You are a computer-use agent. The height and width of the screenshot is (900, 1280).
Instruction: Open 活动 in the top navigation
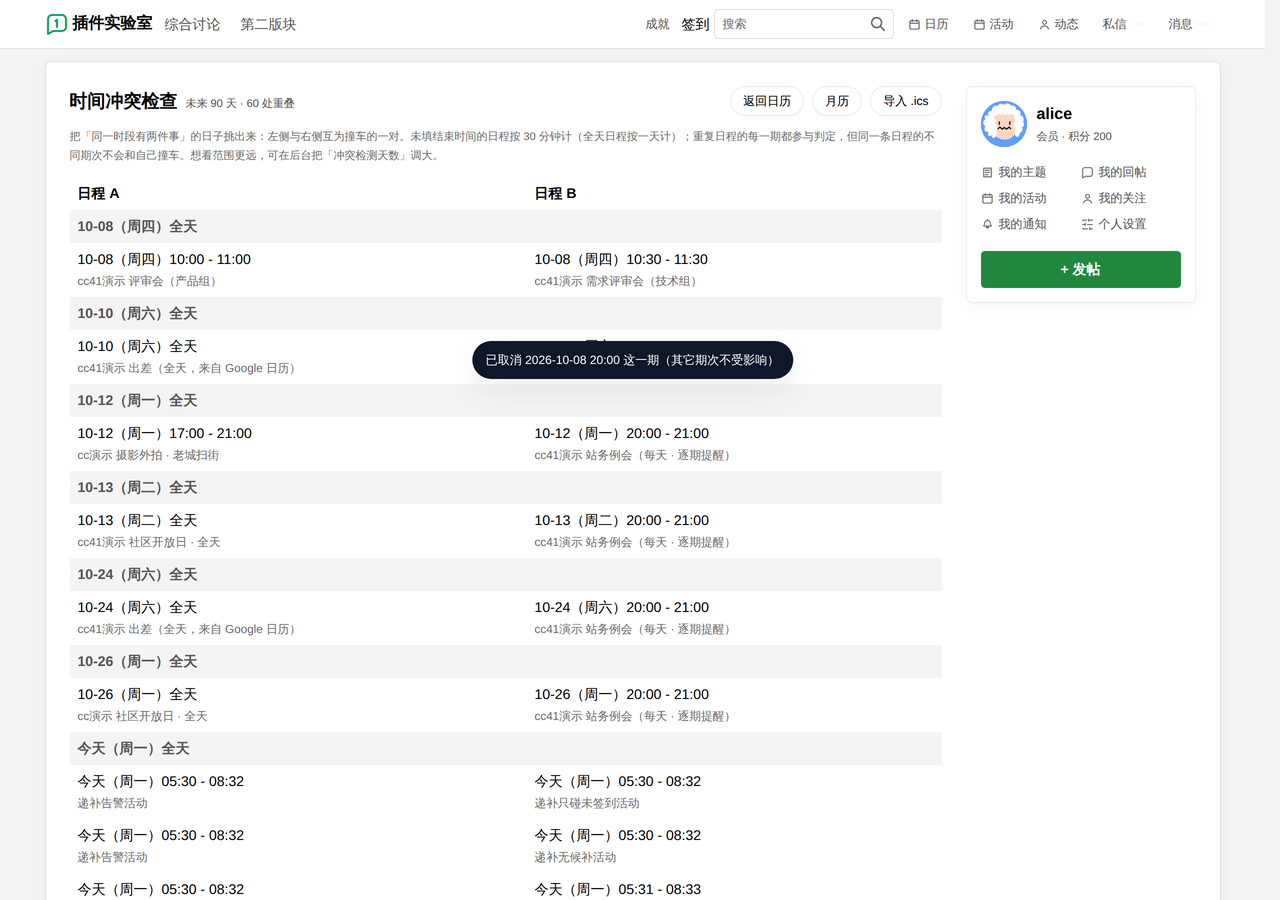point(993,24)
